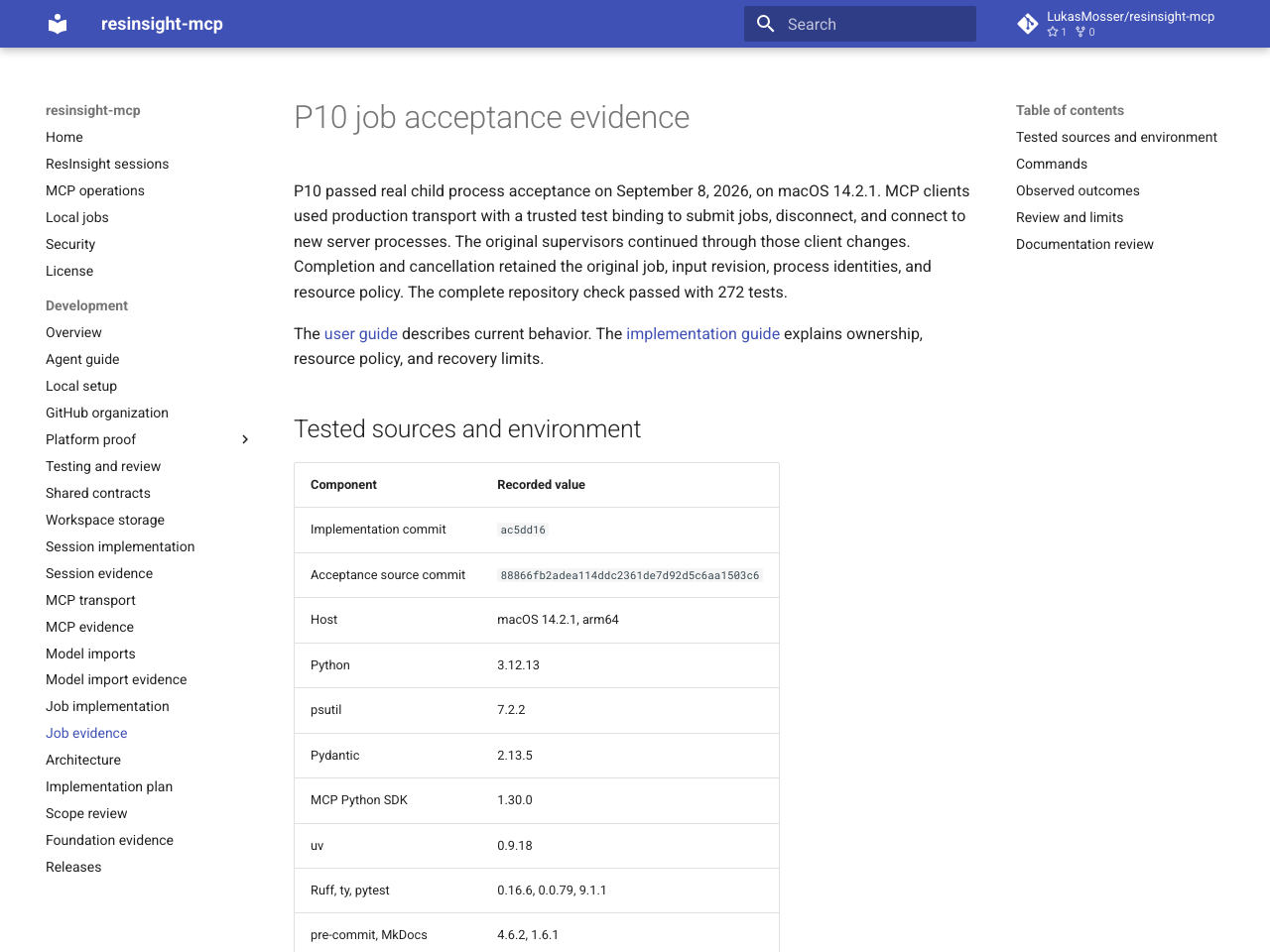Jump to Documentation review in contents
The width and height of the screenshot is (1270, 952).
[1084, 244]
